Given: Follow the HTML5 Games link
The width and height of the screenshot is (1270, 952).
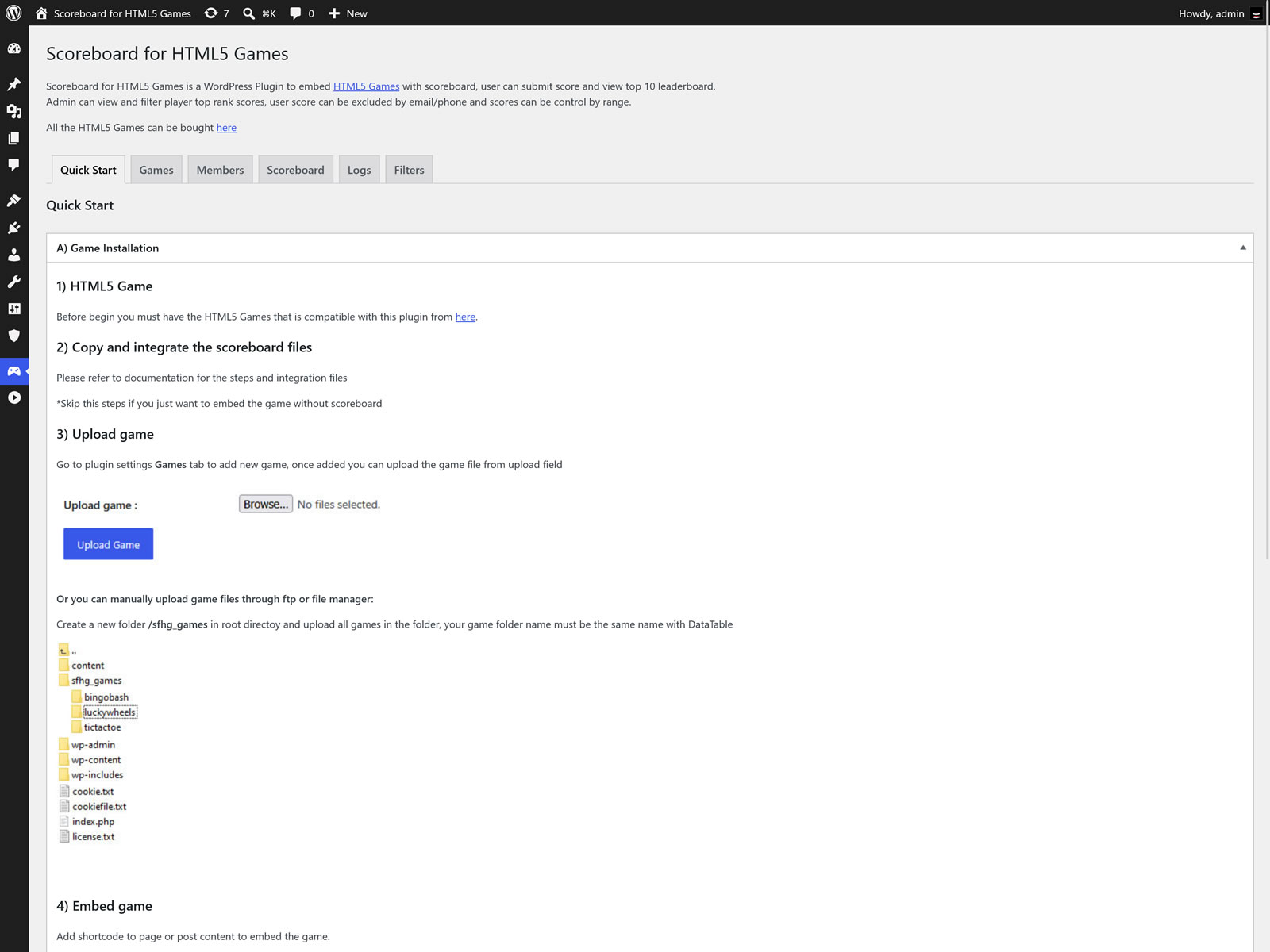Looking at the screenshot, I should 366,86.
